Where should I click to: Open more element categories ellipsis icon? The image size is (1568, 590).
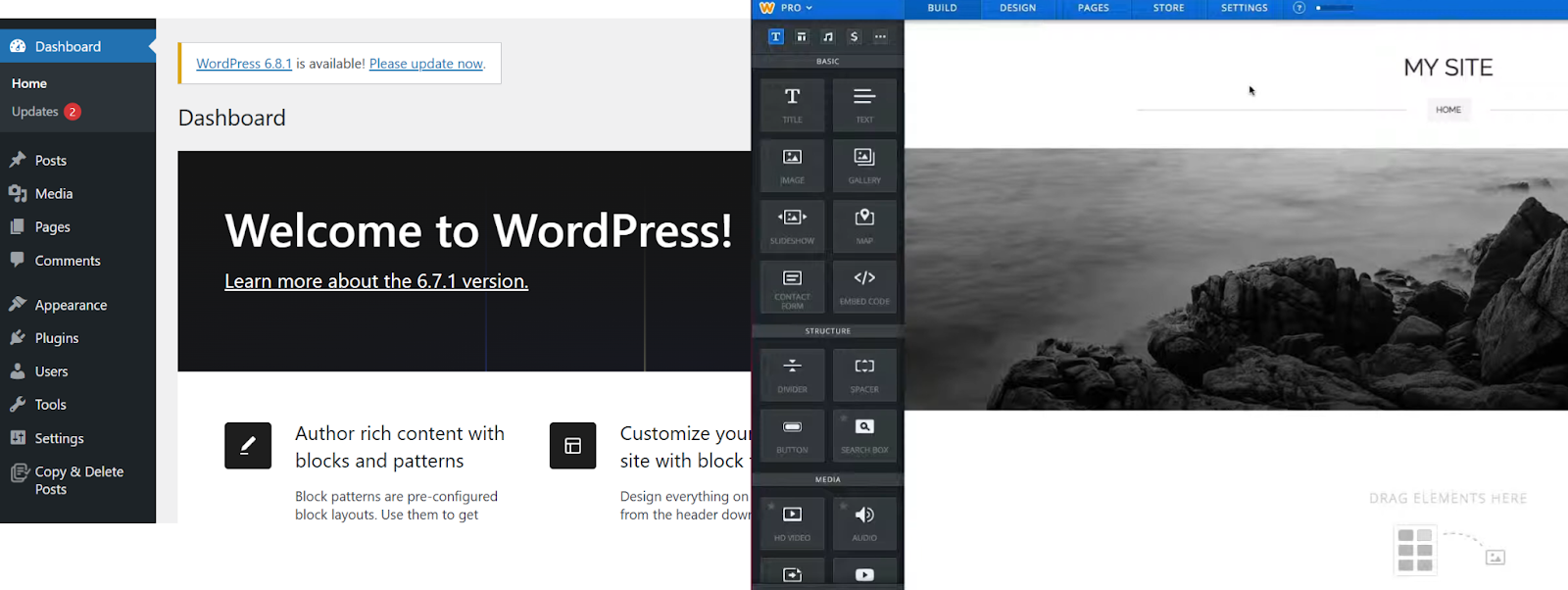[880, 36]
